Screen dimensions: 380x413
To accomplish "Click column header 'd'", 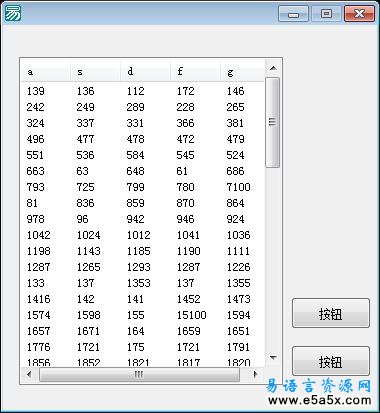I will [x=145, y=71].
